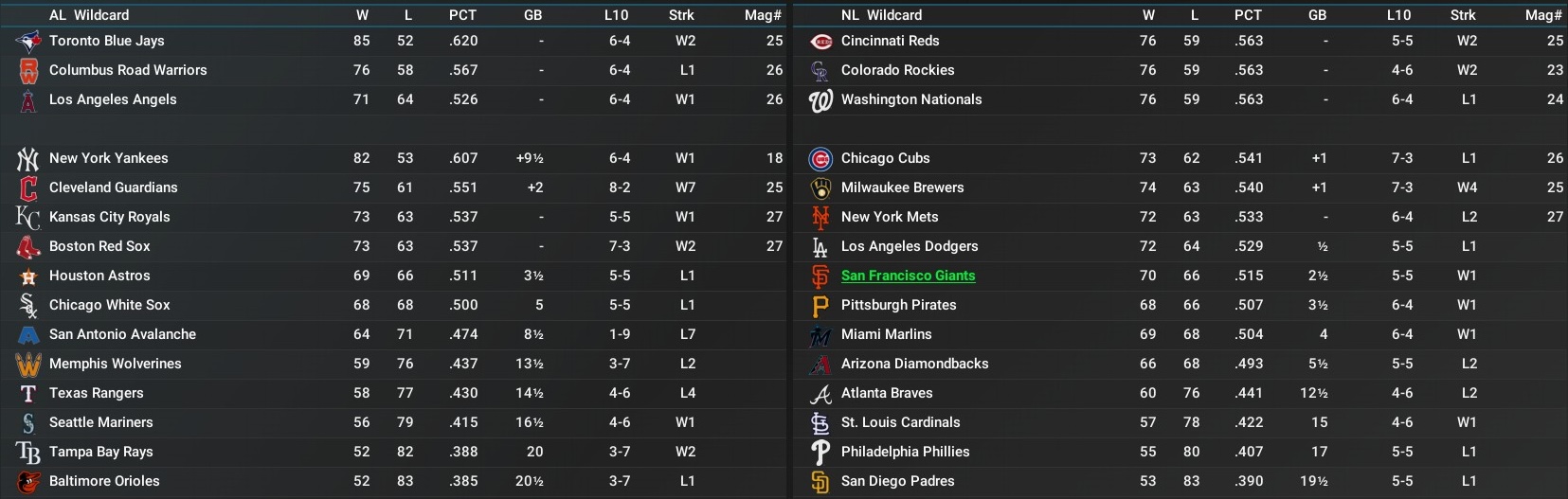Click the AL Wildcard Strk column header
This screenshot has height=499, width=1568.
pyautogui.click(x=681, y=15)
